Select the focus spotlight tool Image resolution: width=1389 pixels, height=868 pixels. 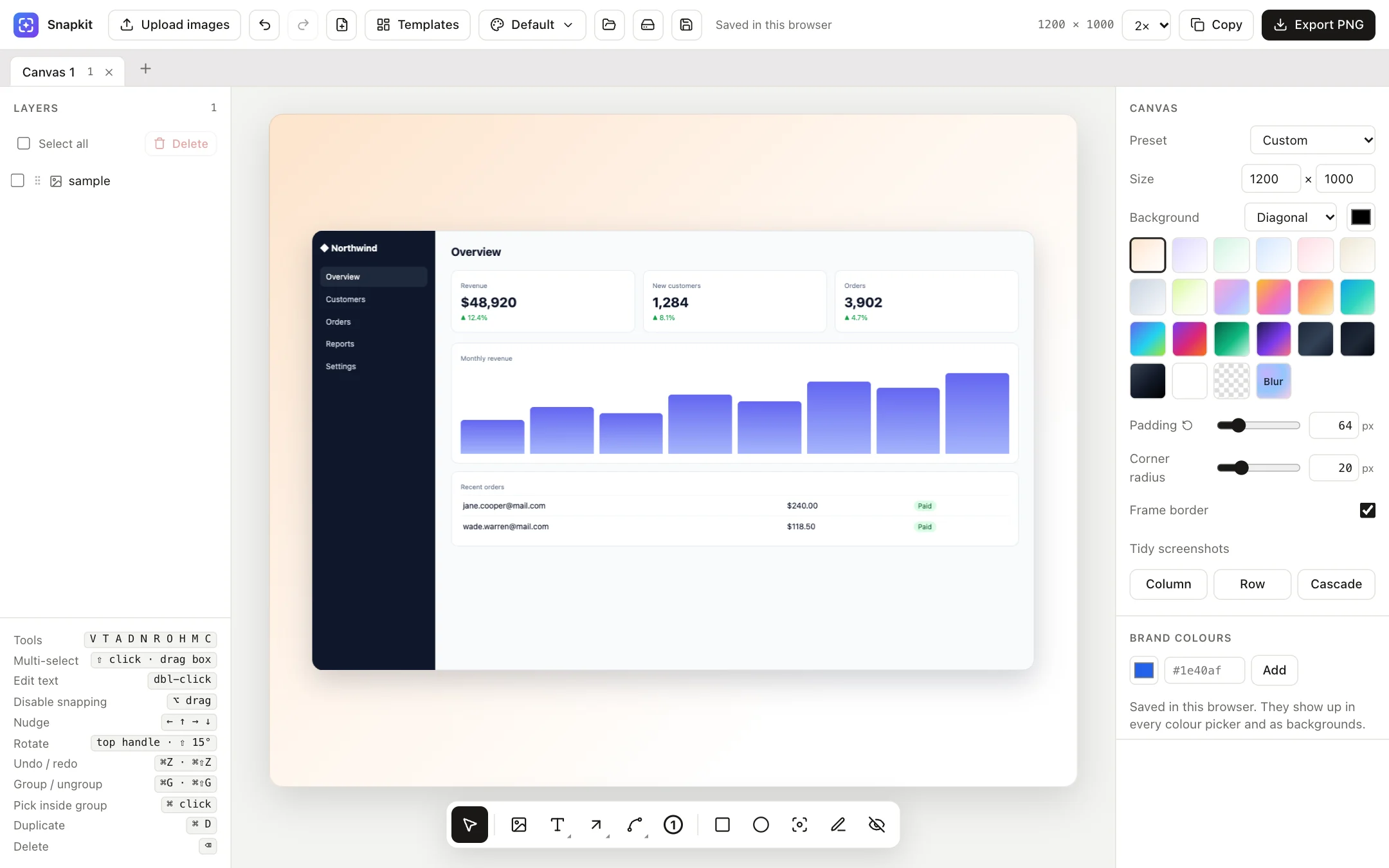[799, 824]
